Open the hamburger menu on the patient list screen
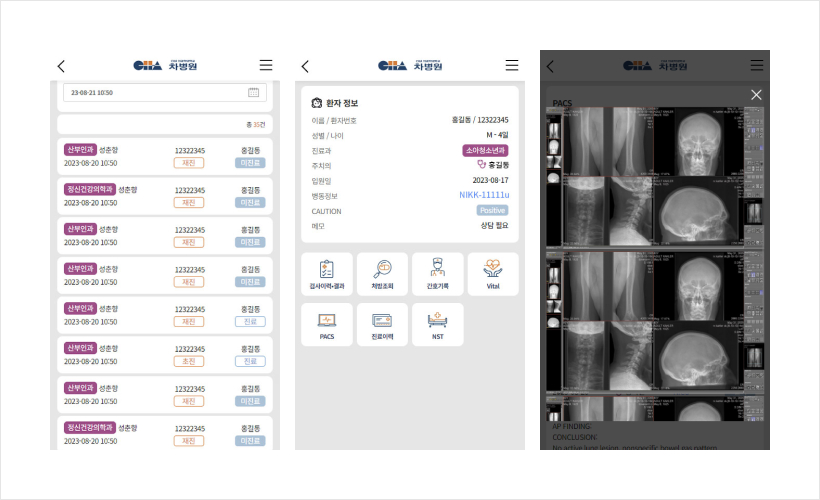 coord(266,65)
